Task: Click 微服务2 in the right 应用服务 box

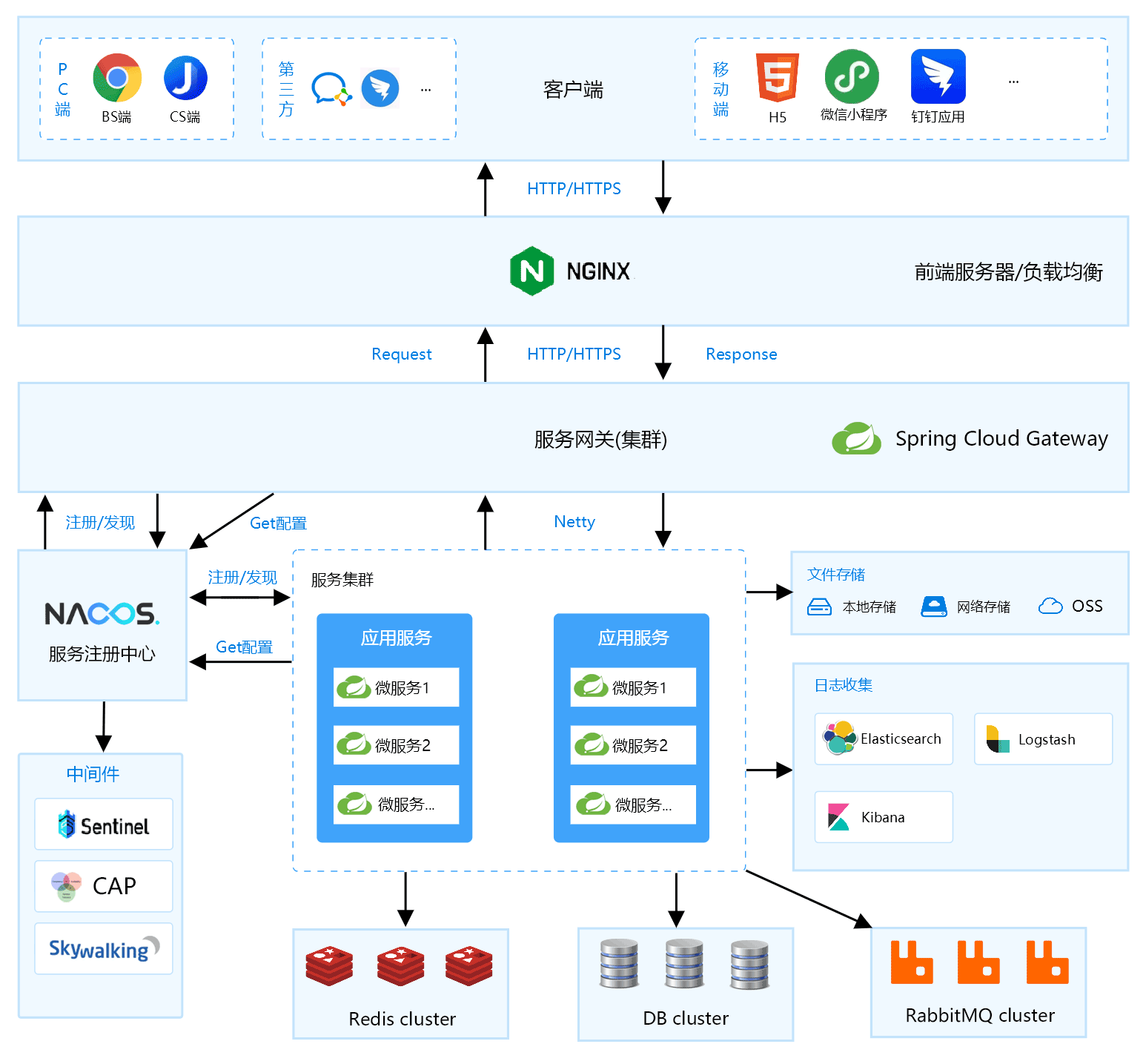Action: (x=634, y=745)
